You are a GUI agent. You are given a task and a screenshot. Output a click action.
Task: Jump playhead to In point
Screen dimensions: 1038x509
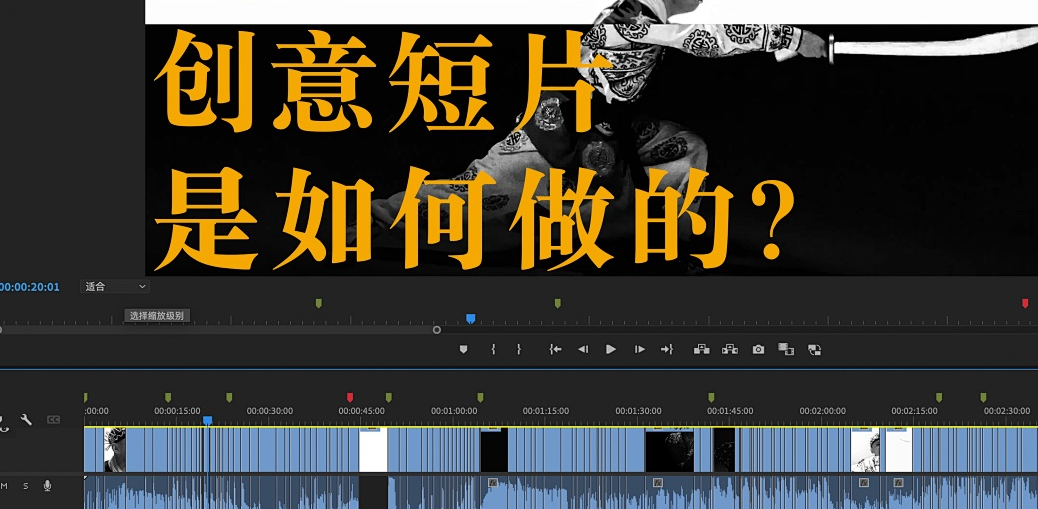coord(555,349)
